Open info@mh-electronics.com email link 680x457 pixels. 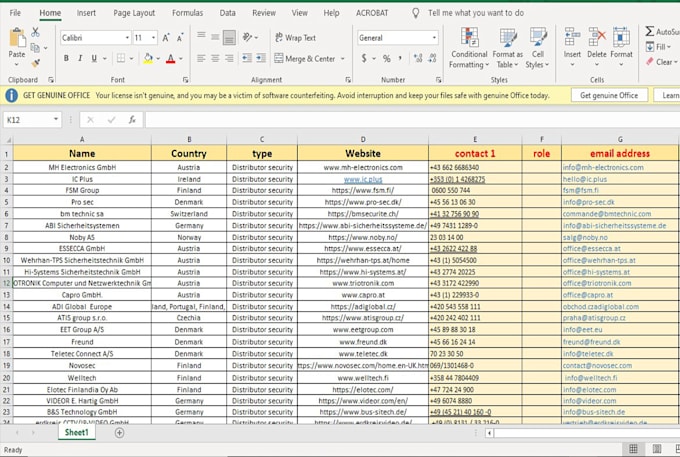(x=603, y=167)
